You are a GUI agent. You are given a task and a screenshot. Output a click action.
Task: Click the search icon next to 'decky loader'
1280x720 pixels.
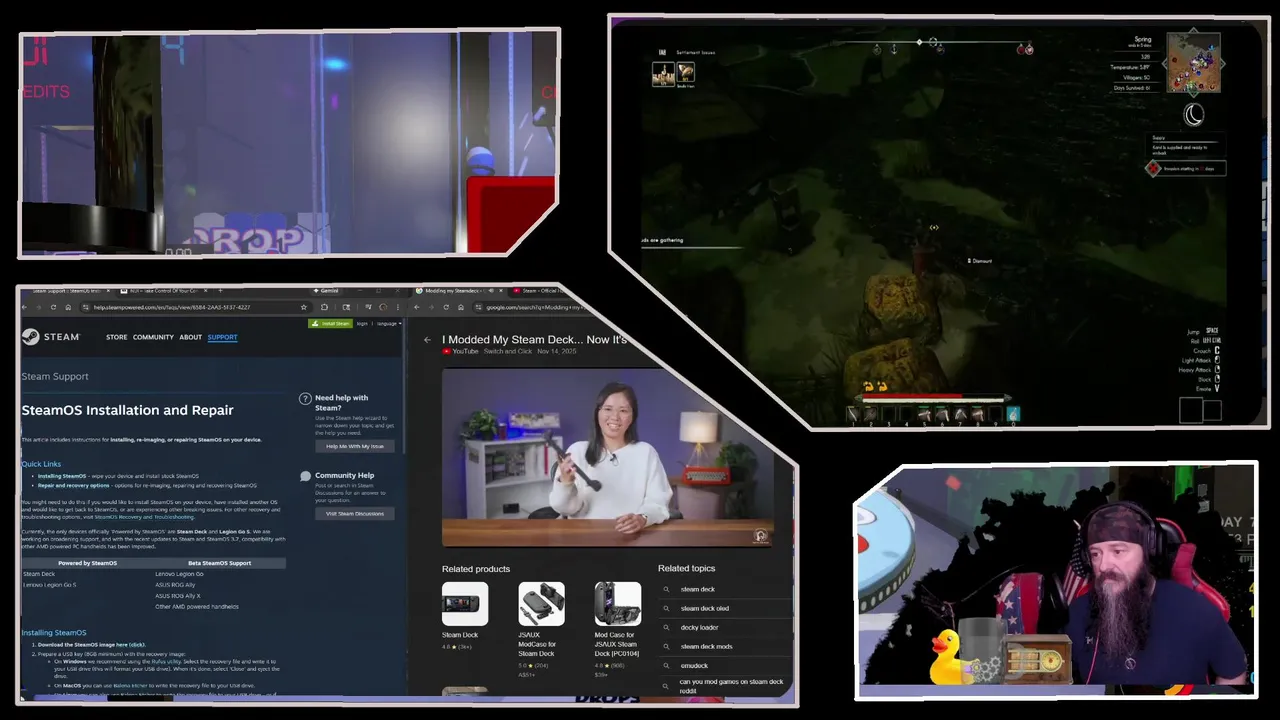click(x=667, y=627)
